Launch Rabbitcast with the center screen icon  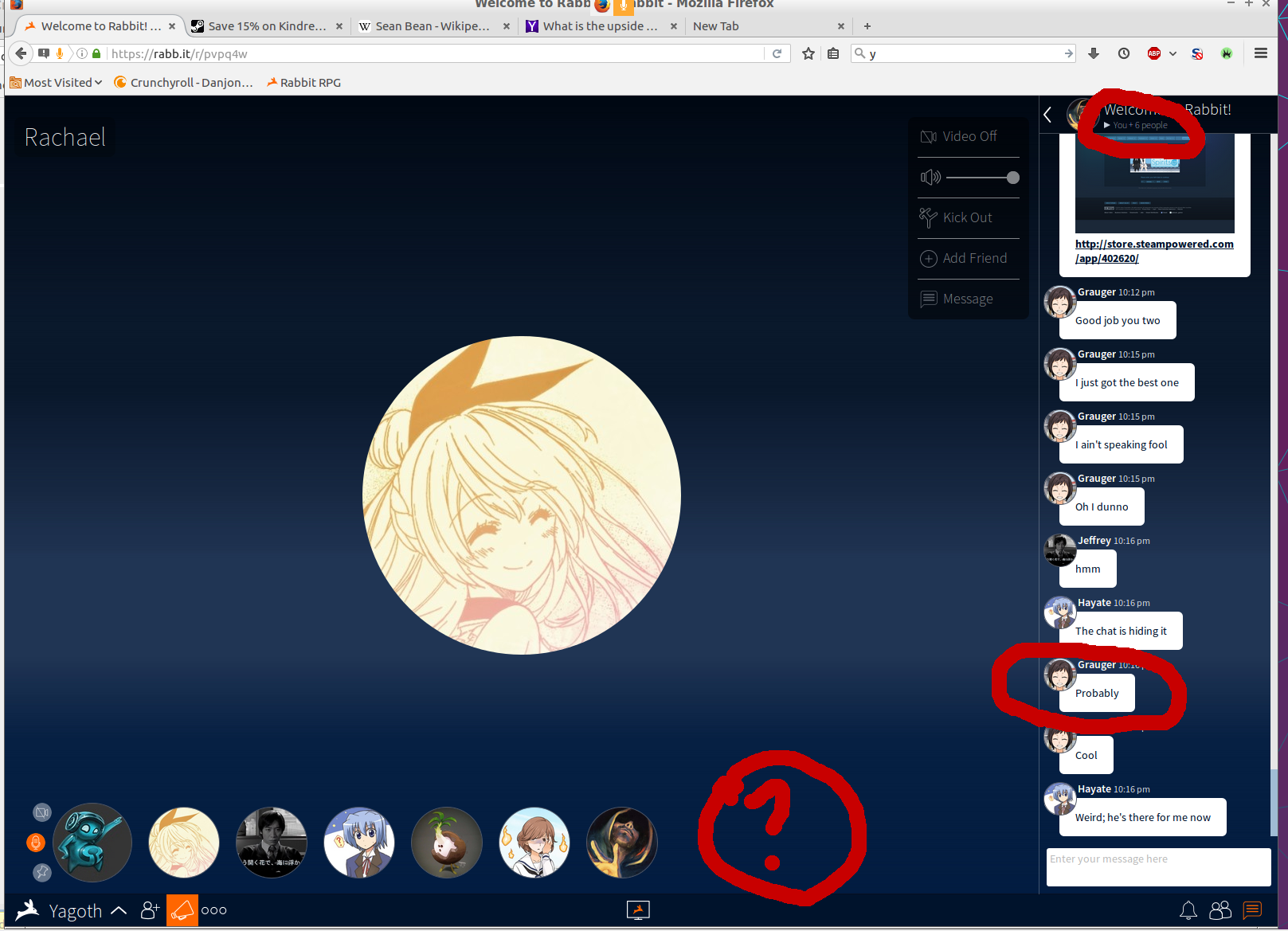638,909
